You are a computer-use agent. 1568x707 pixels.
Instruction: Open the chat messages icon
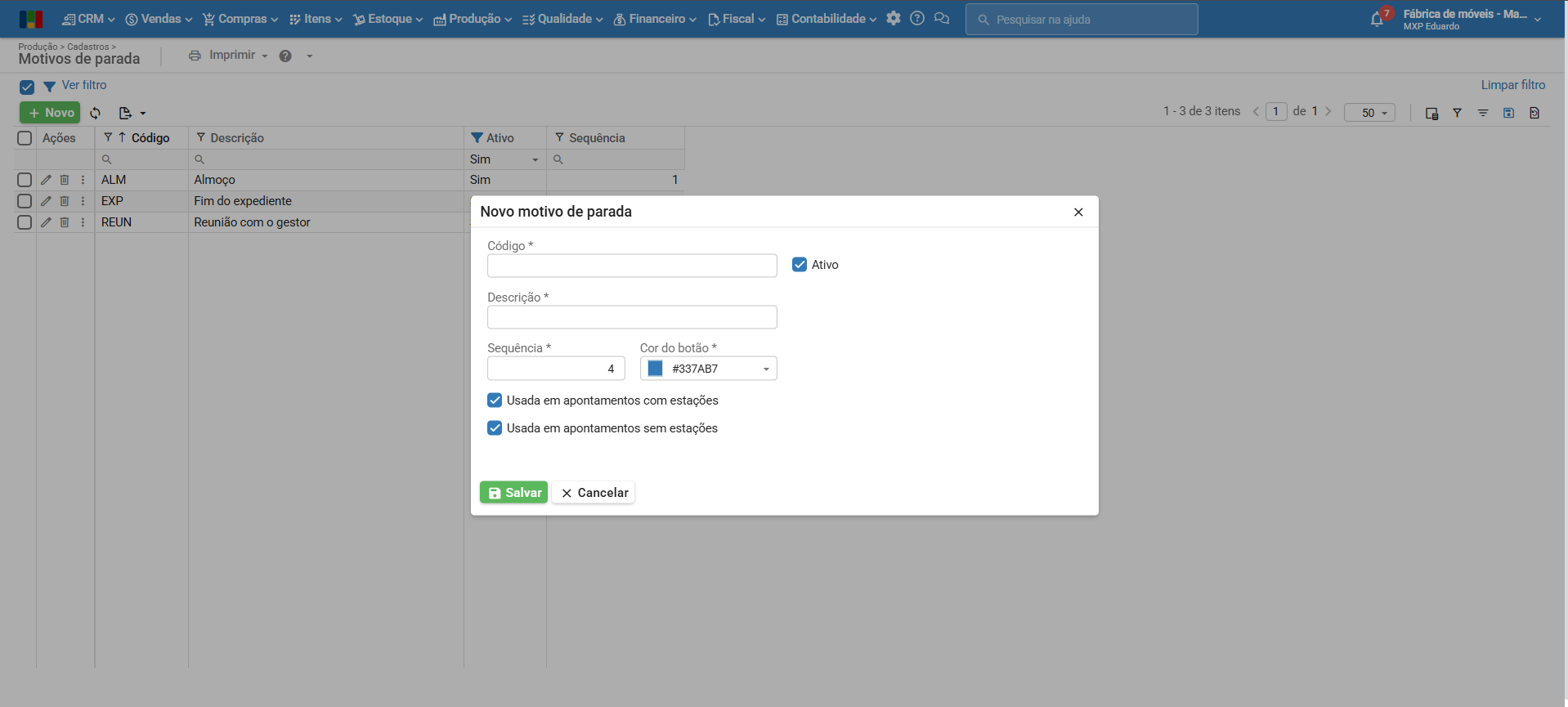click(x=942, y=18)
